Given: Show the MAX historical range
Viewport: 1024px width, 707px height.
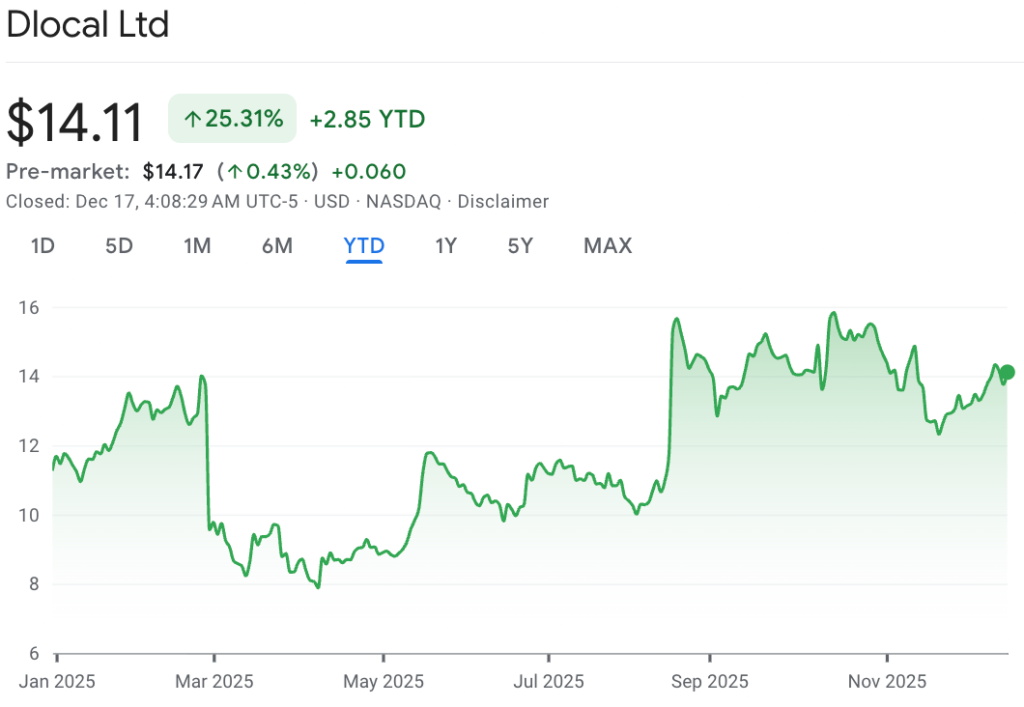Looking at the screenshot, I should click(607, 245).
